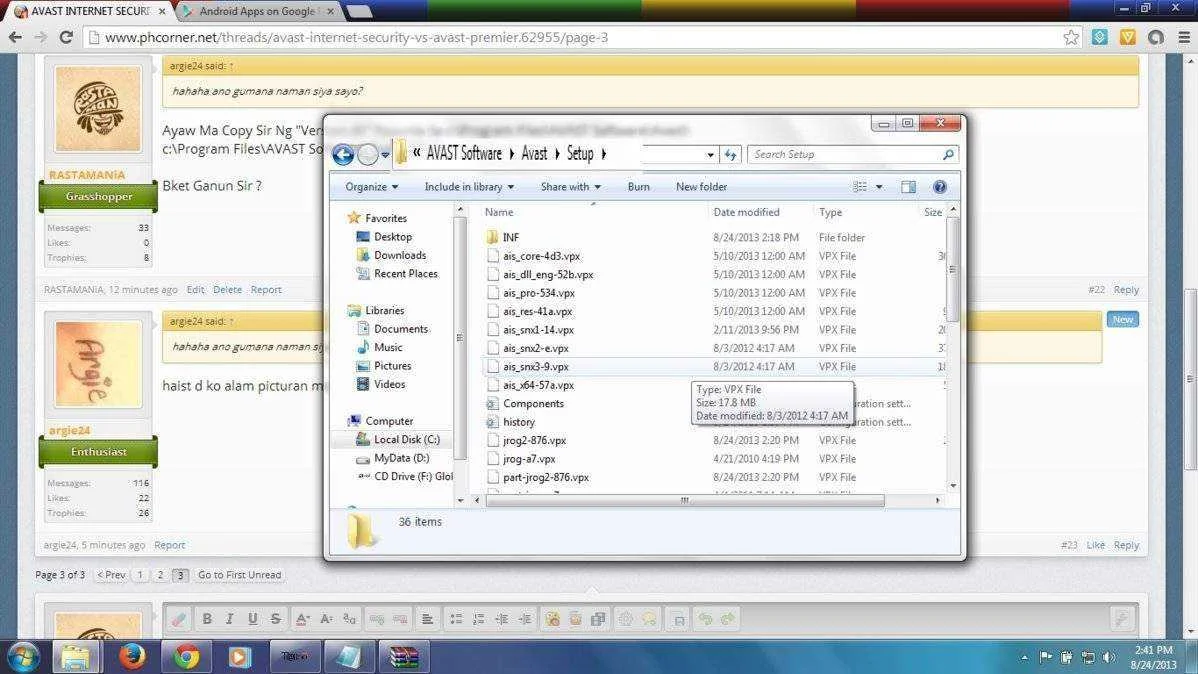Toggle the Explorer preview pane icon
1198x674 pixels.
[908, 187]
